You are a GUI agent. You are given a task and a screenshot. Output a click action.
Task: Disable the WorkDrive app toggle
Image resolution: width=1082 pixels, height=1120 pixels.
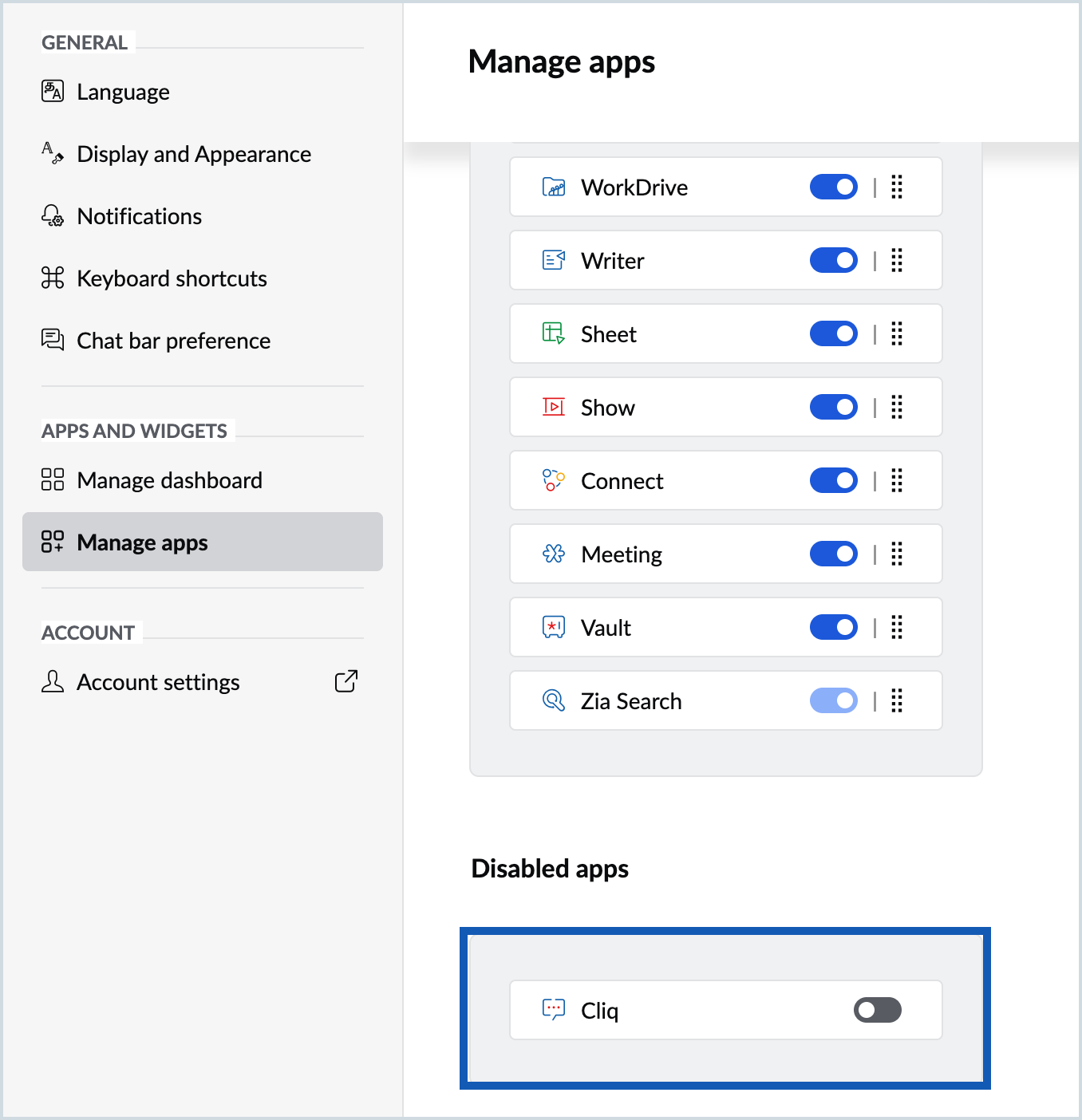point(834,187)
